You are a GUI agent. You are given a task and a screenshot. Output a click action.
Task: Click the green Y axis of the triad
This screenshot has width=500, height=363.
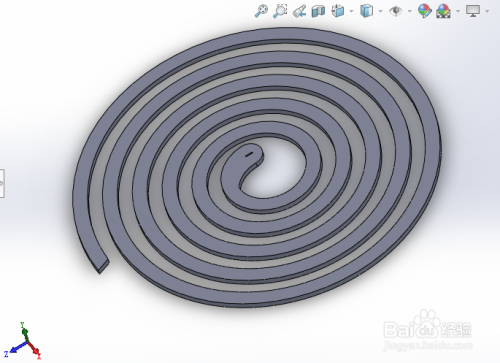point(24,331)
